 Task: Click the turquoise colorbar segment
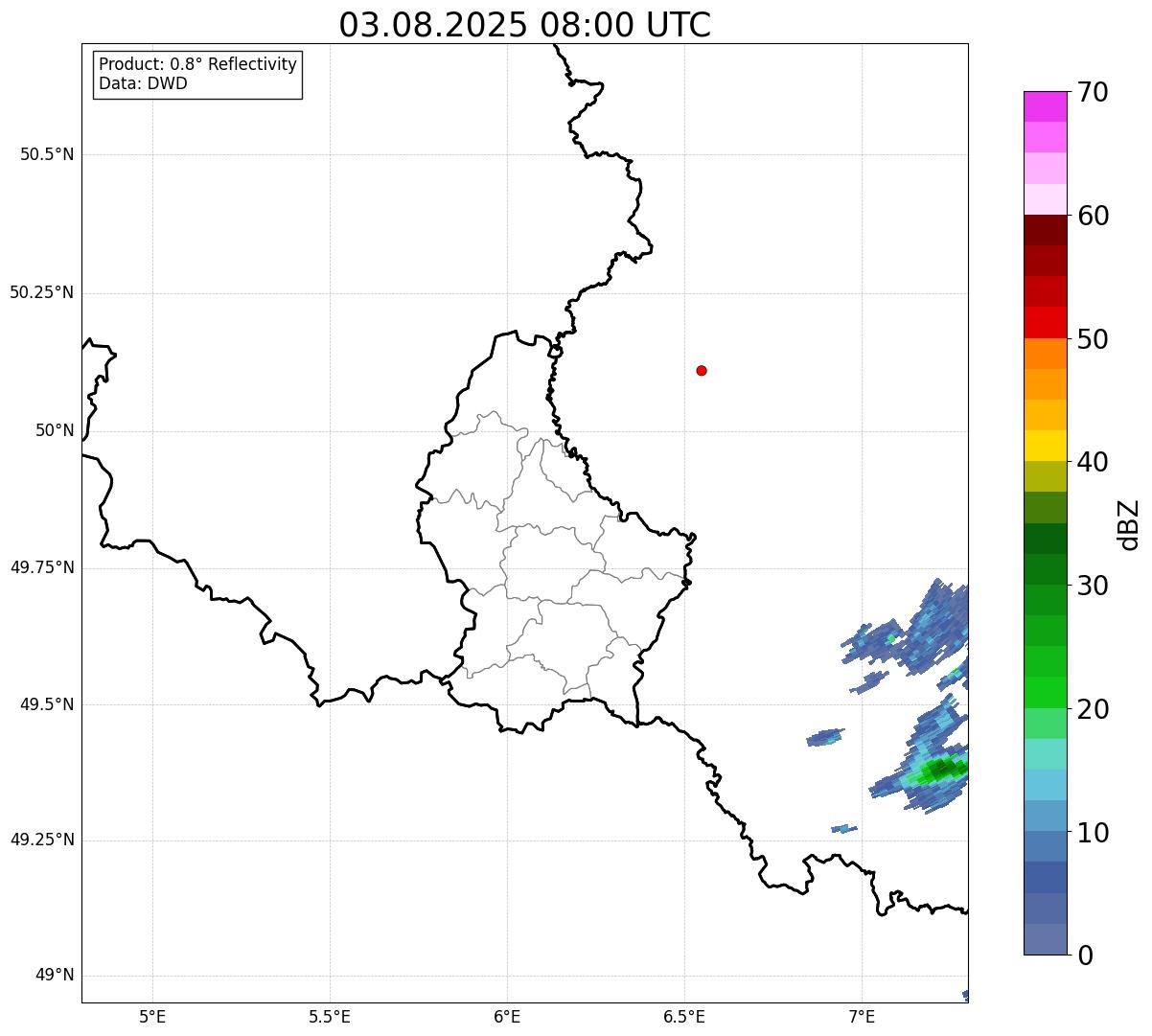(1046, 754)
